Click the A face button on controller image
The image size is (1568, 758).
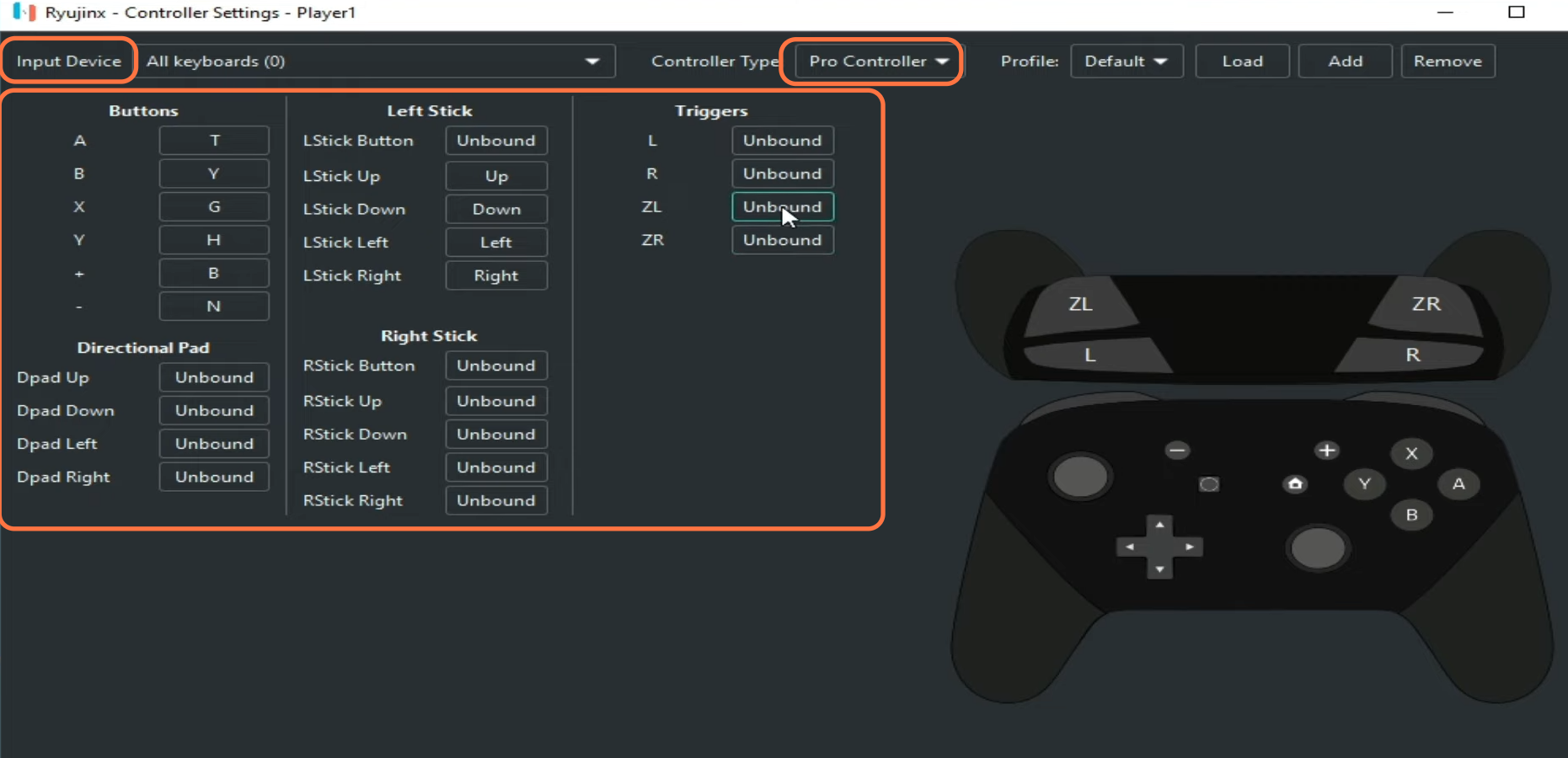point(1459,483)
